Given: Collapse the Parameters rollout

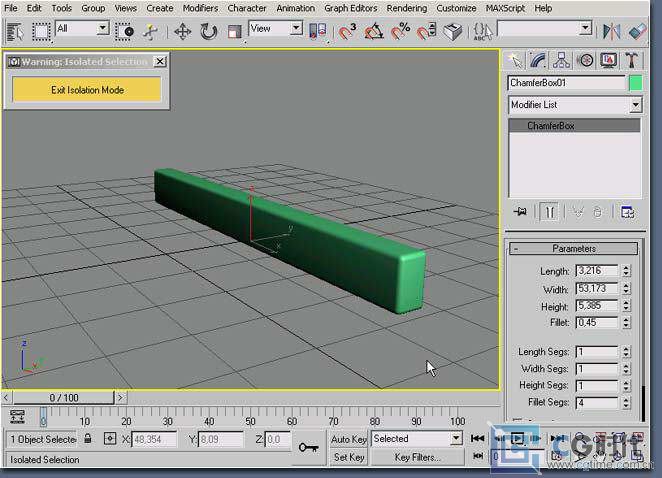Looking at the screenshot, I should click(x=573, y=249).
